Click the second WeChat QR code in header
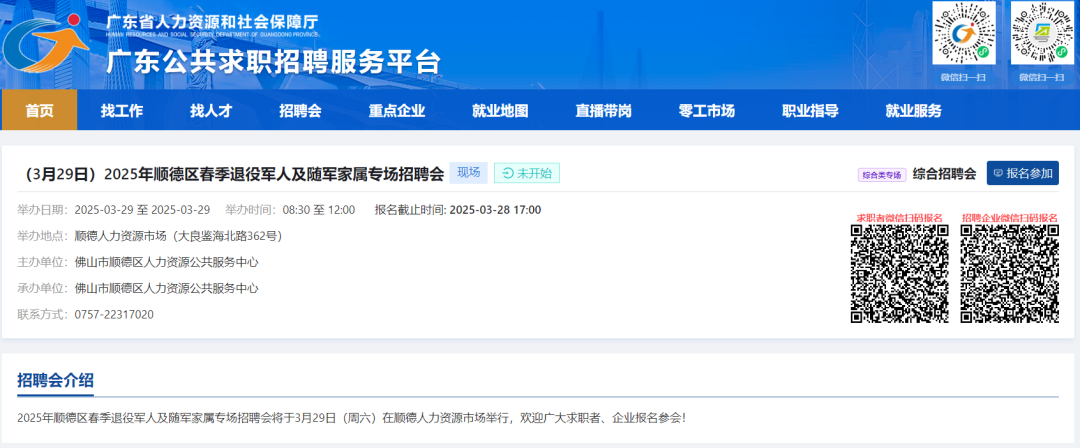This screenshot has width=1080, height=448. coord(1041,34)
